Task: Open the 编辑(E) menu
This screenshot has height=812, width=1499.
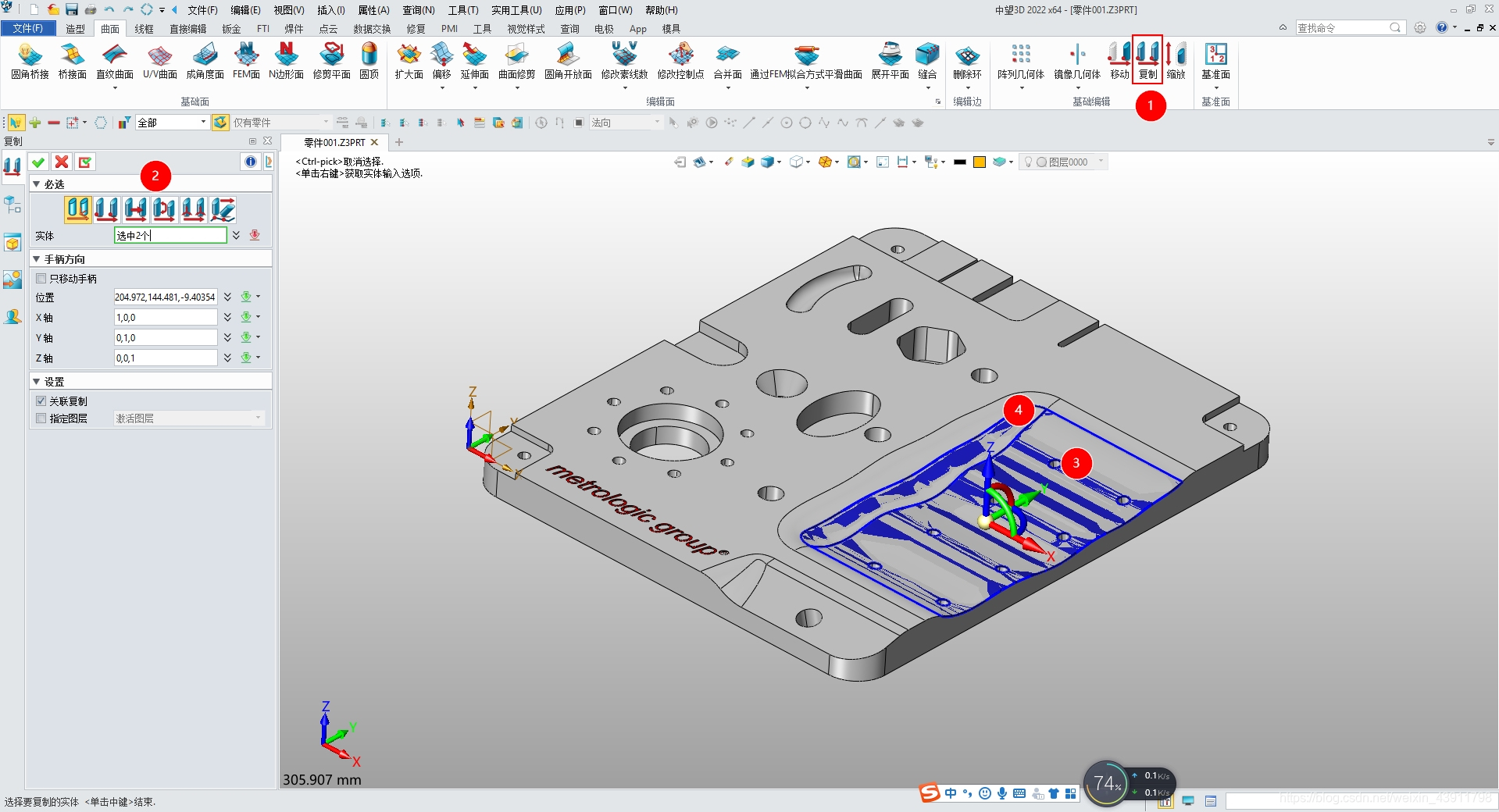Action: coord(245,10)
